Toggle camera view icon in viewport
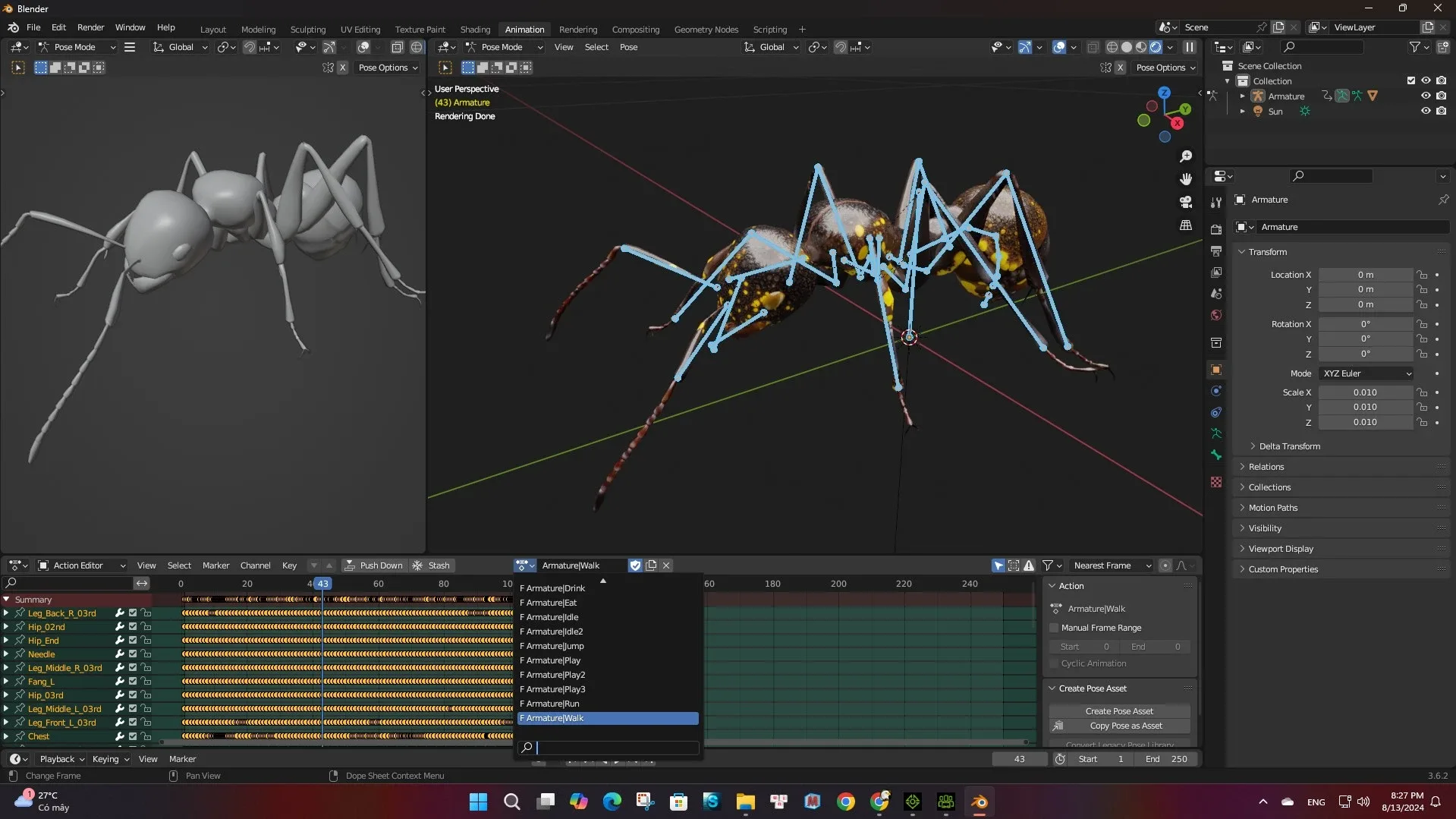The width and height of the screenshot is (1456, 819). pyautogui.click(x=1186, y=202)
